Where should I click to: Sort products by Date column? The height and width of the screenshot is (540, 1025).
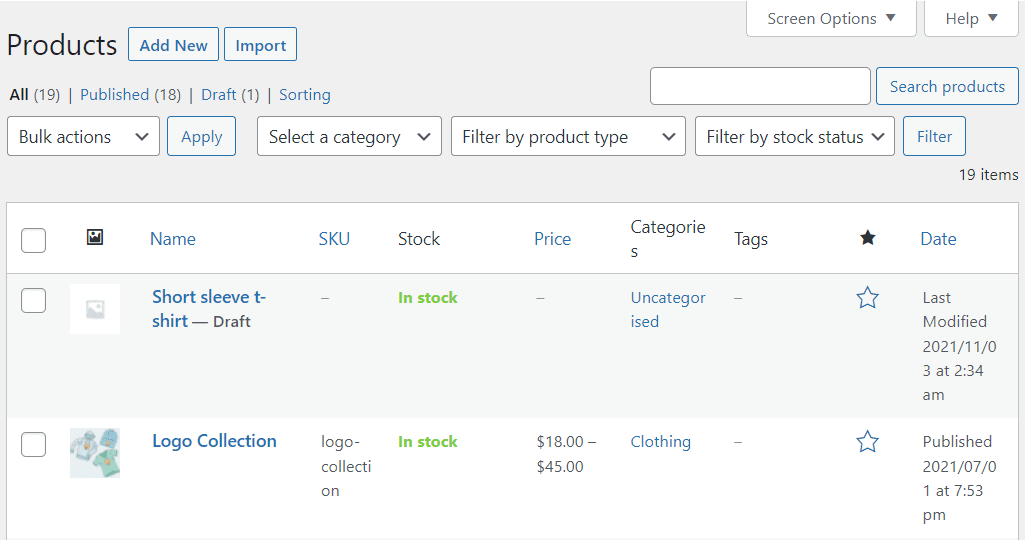(x=938, y=239)
